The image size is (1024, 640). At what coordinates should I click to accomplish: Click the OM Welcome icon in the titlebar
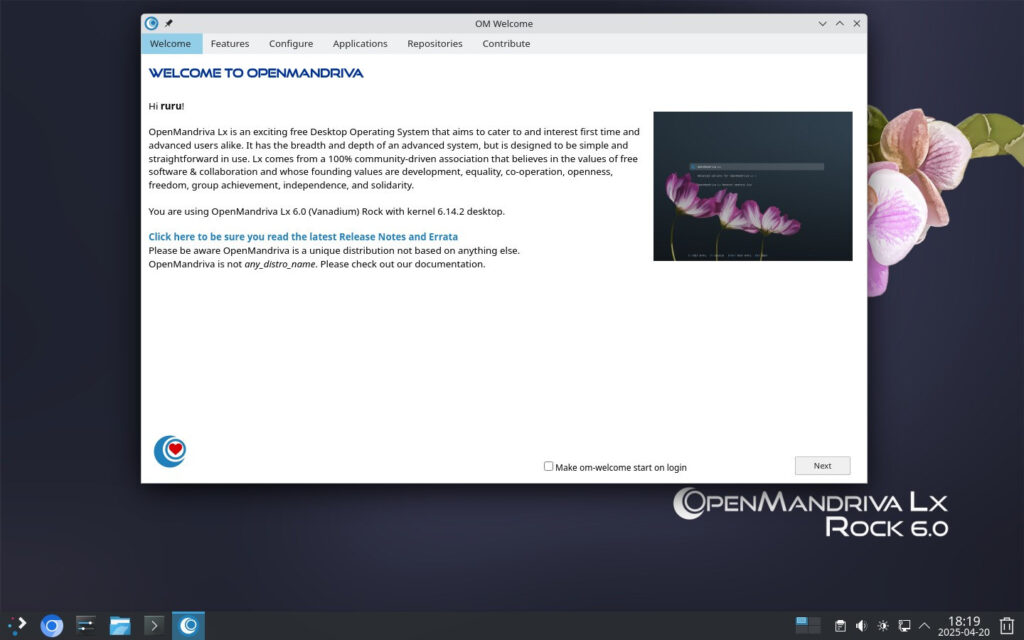click(x=150, y=22)
